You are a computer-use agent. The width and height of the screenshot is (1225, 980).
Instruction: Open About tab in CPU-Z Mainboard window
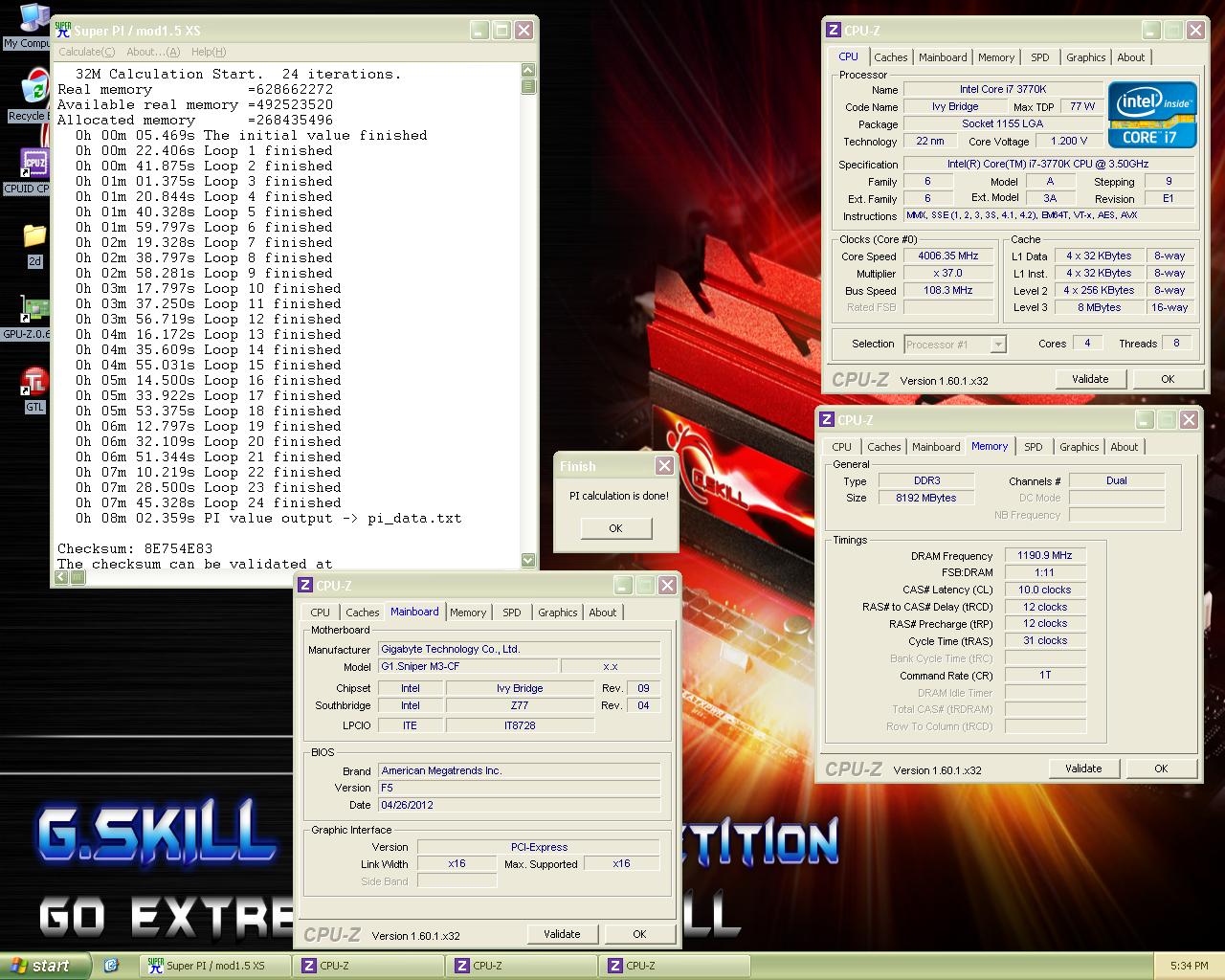click(602, 612)
